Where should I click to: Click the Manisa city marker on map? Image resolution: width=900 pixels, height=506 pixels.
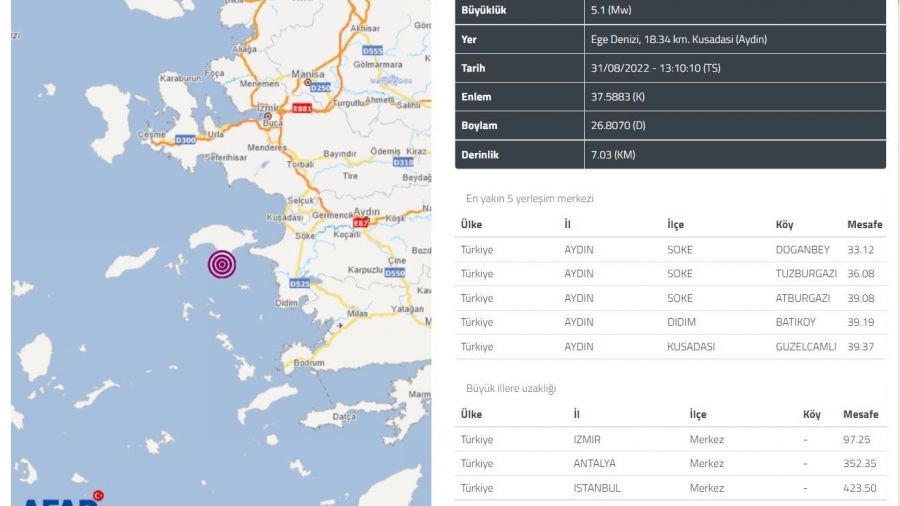[308, 82]
